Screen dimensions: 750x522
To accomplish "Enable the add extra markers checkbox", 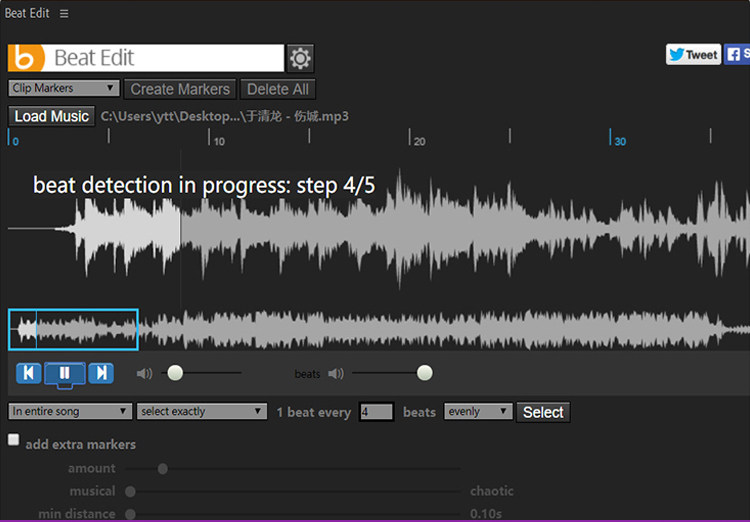I will (x=14, y=440).
